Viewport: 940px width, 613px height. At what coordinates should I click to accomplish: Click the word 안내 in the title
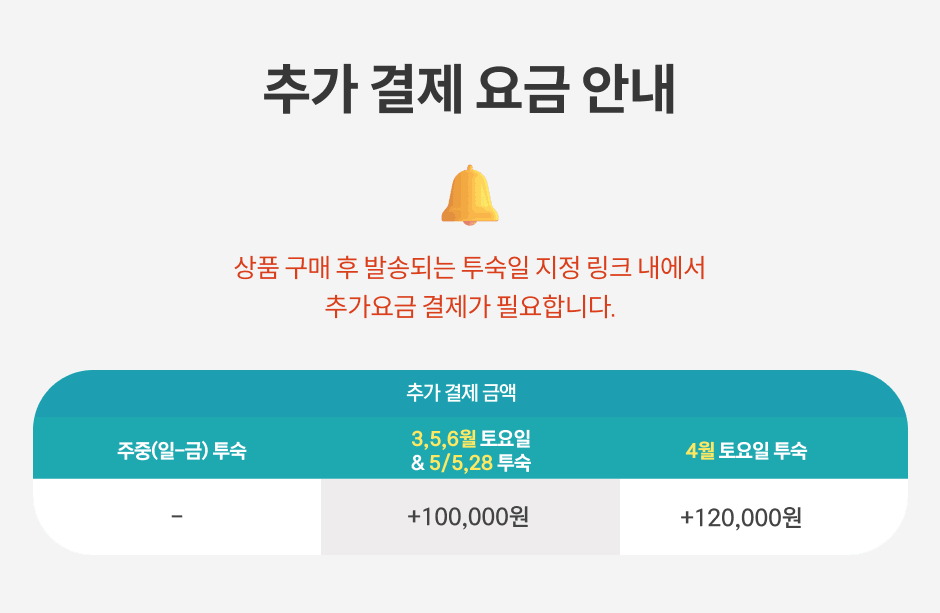(x=629, y=89)
